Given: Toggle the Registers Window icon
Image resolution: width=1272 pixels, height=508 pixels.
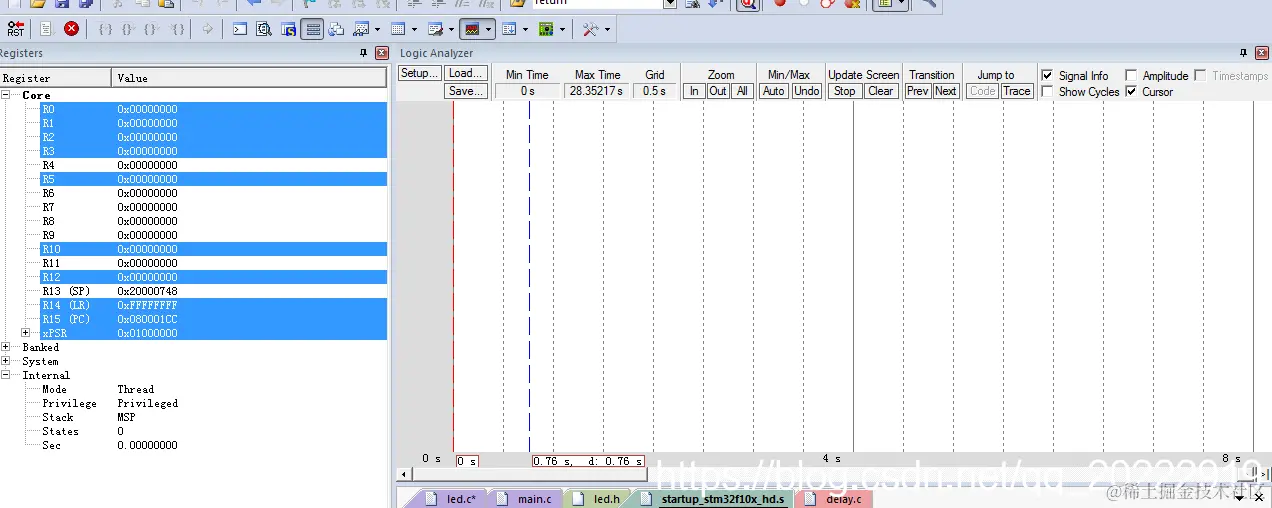Looking at the screenshot, I should (x=313, y=29).
